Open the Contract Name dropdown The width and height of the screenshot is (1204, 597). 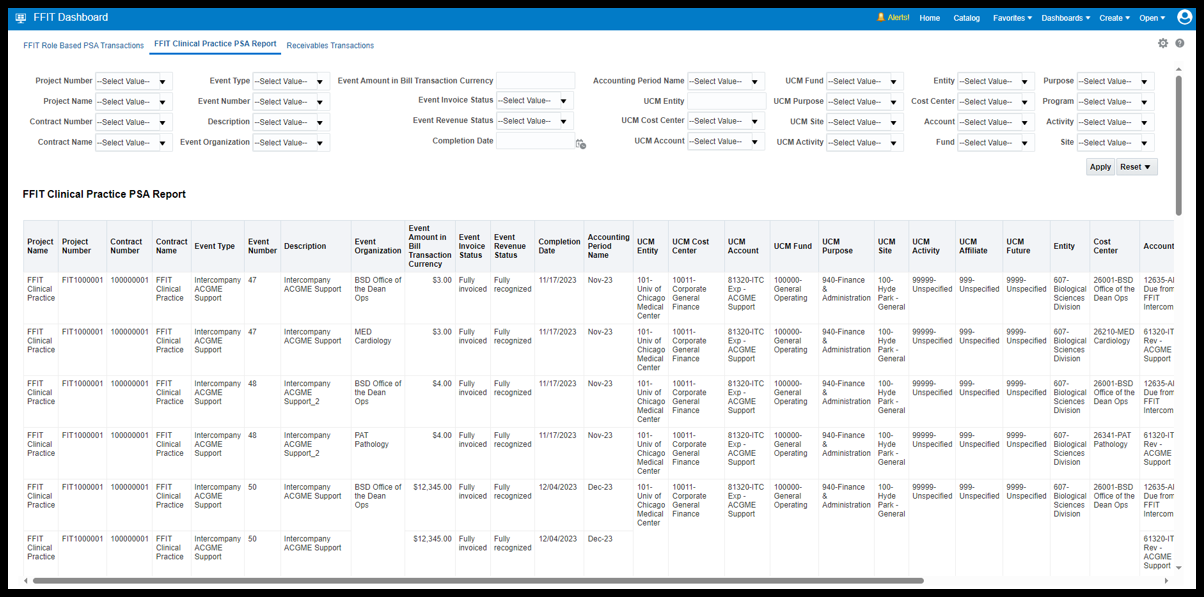[134, 143]
